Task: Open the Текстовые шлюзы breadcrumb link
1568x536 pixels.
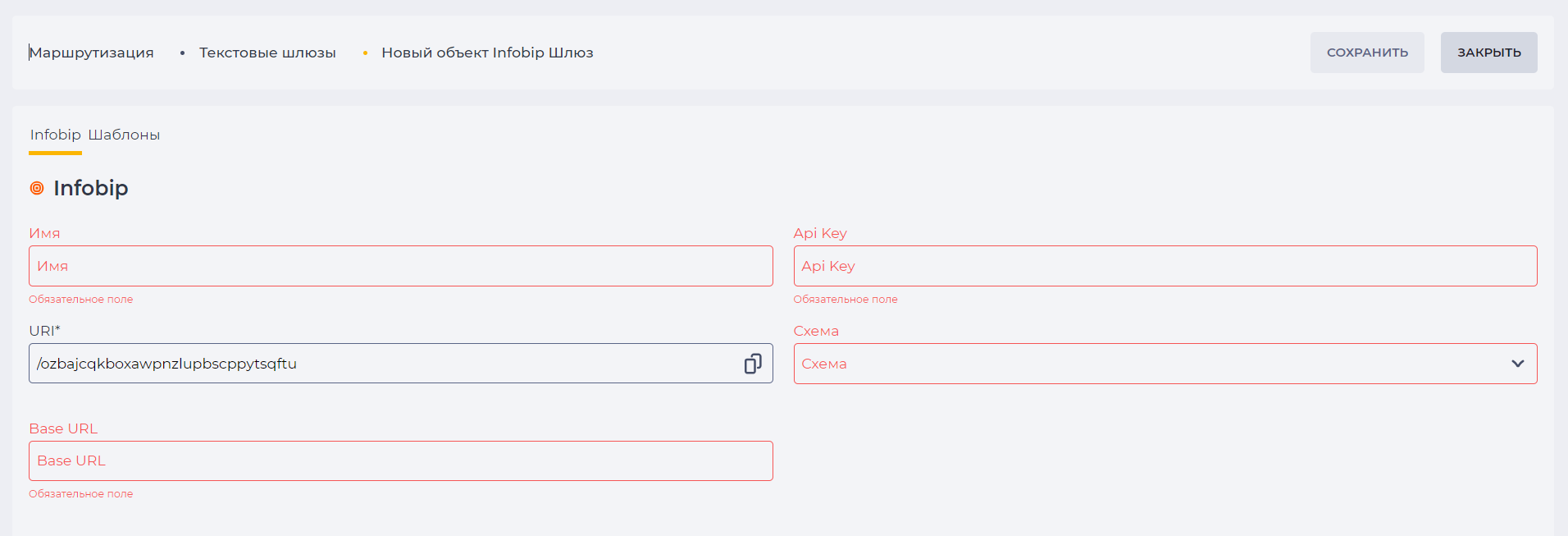Action: pyautogui.click(x=267, y=53)
